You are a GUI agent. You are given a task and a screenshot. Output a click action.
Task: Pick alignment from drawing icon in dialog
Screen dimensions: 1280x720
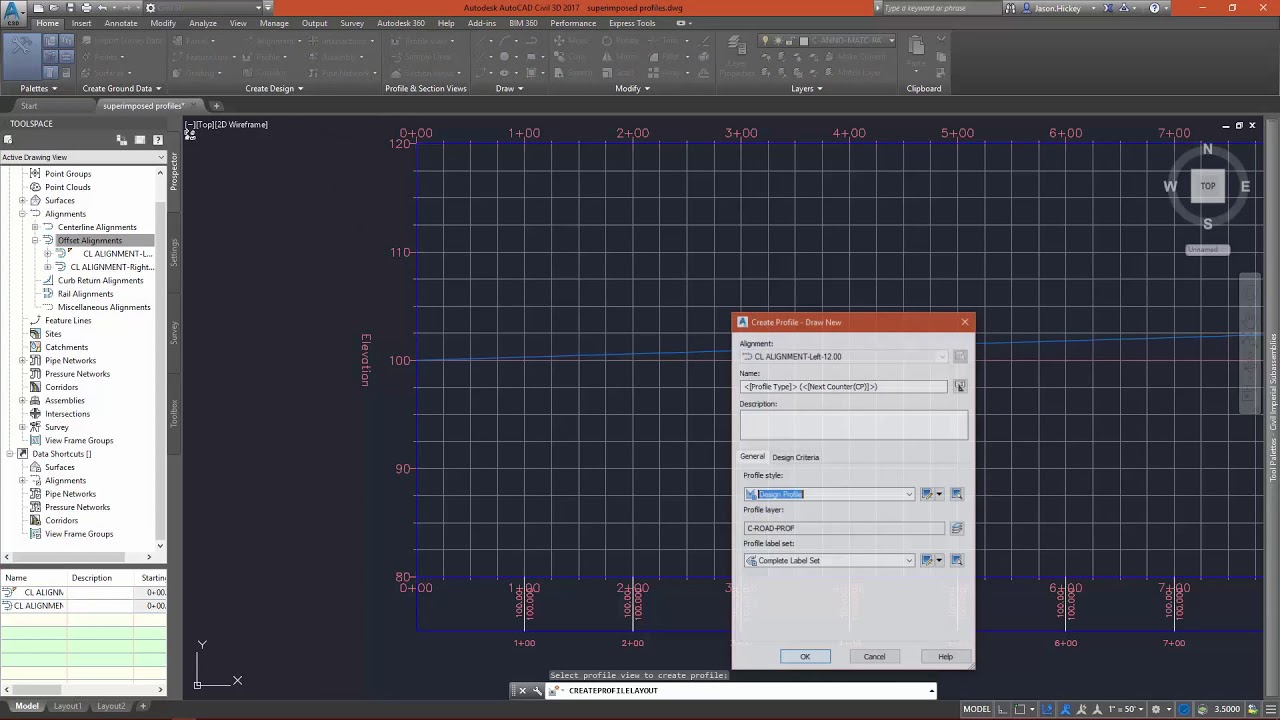coord(960,356)
